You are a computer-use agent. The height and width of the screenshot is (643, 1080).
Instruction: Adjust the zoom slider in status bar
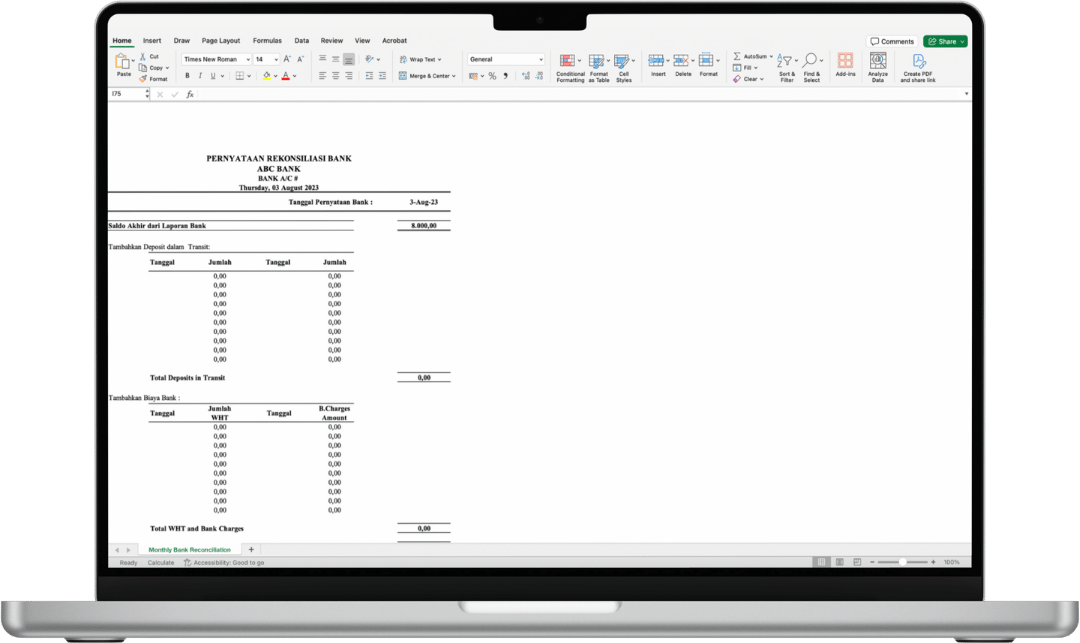click(x=902, y=562)
